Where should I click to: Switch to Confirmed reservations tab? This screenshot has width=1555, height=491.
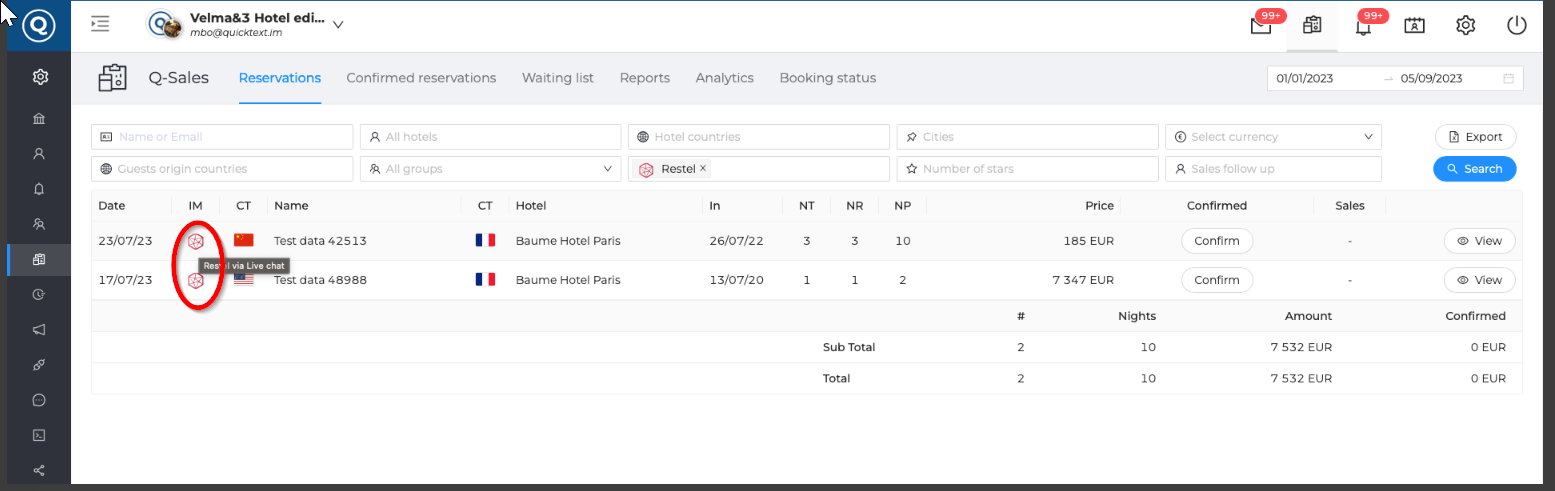(x=421, y=78)
